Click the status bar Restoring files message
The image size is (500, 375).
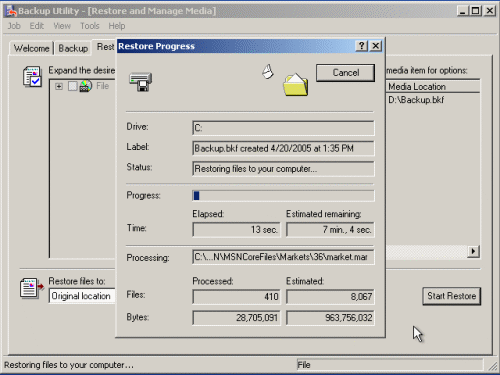point(69,365)
